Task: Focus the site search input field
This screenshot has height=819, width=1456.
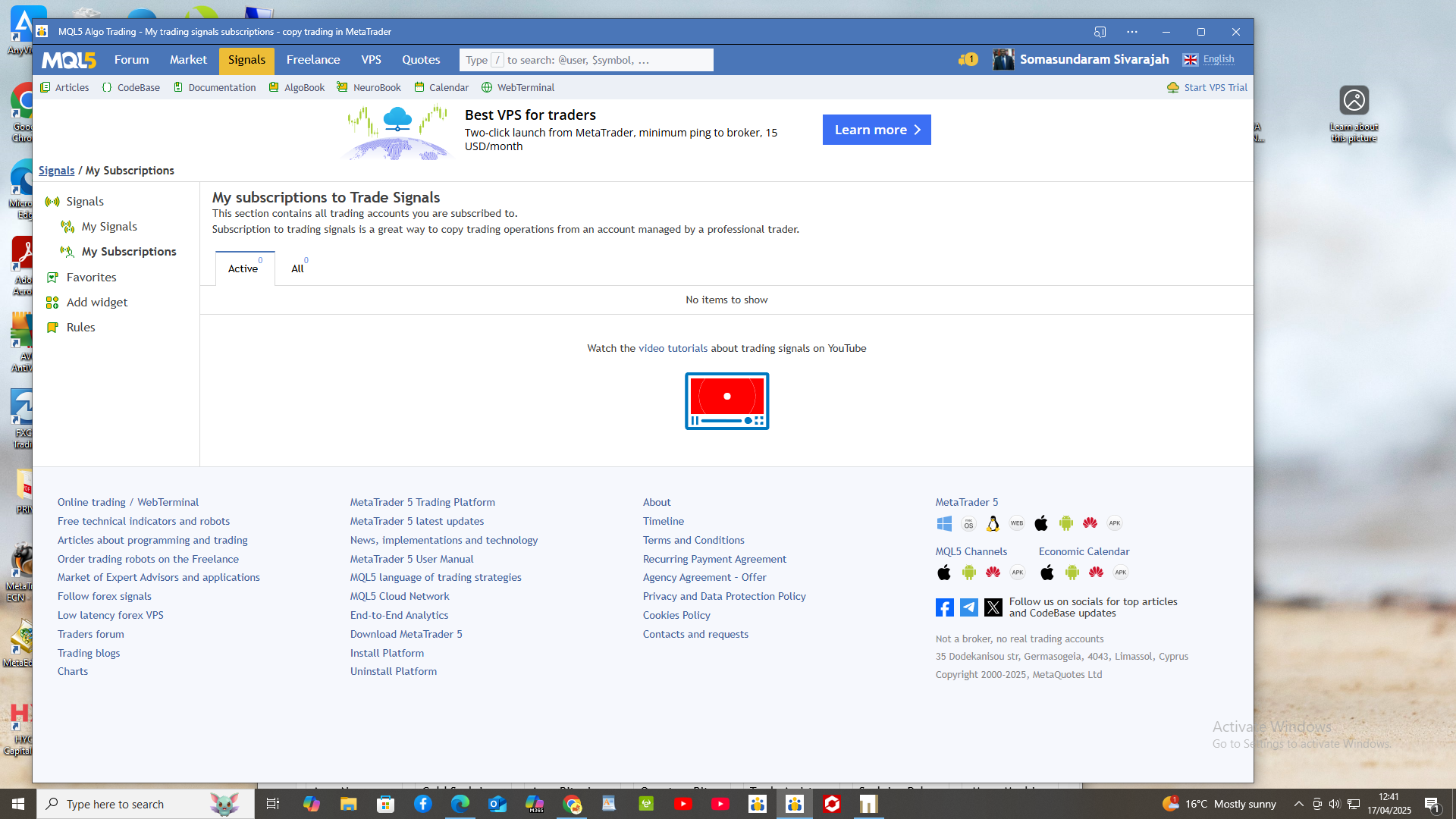Action: [x=586, y=60]
